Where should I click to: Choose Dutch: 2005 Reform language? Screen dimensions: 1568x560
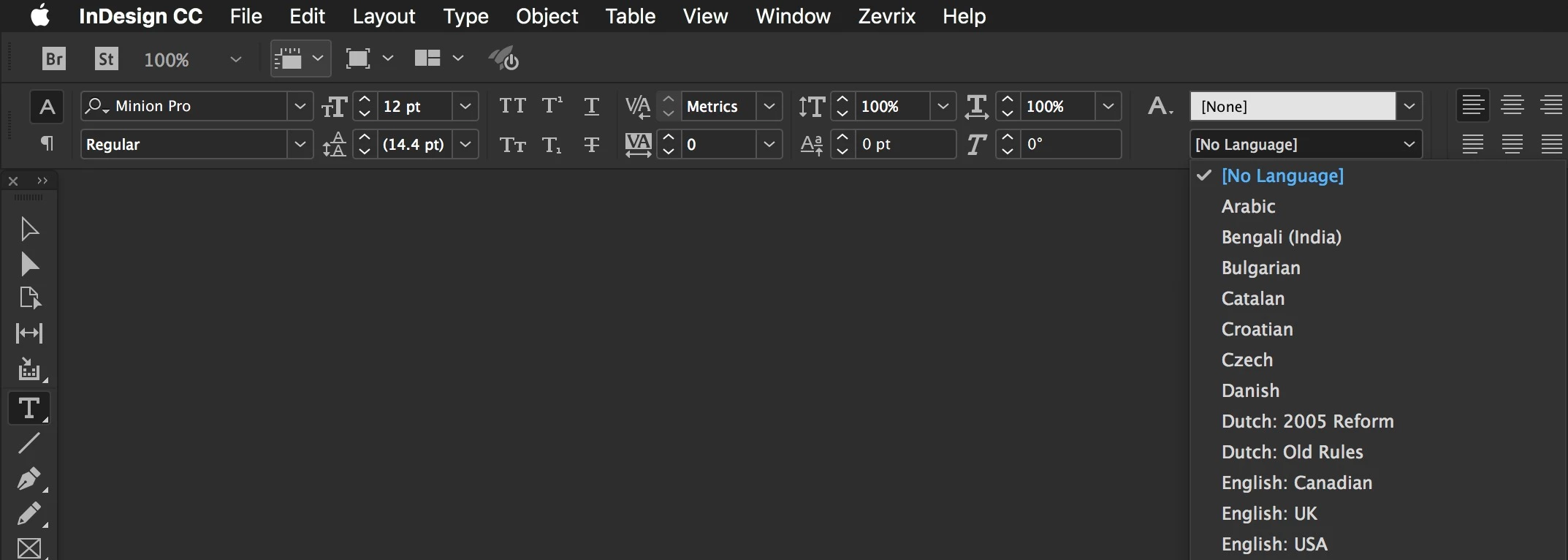point(1307,421)
